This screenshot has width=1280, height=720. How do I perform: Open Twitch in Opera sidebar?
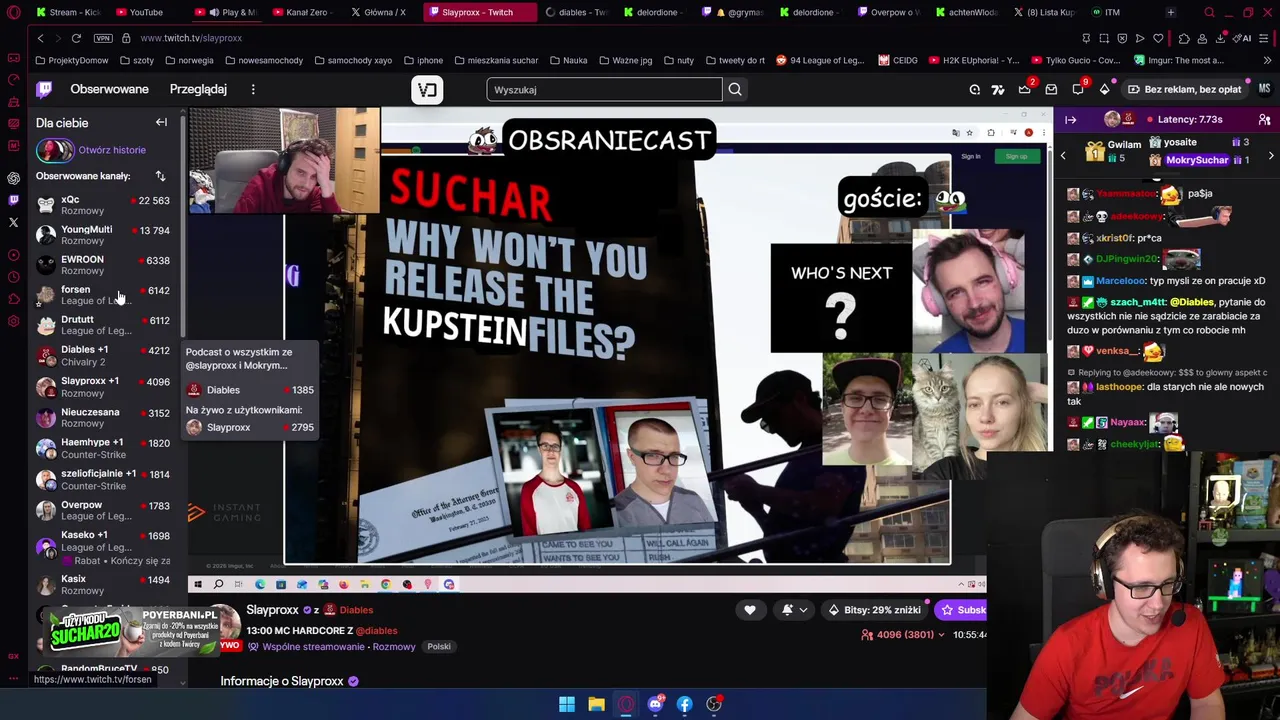click(13, 200)
